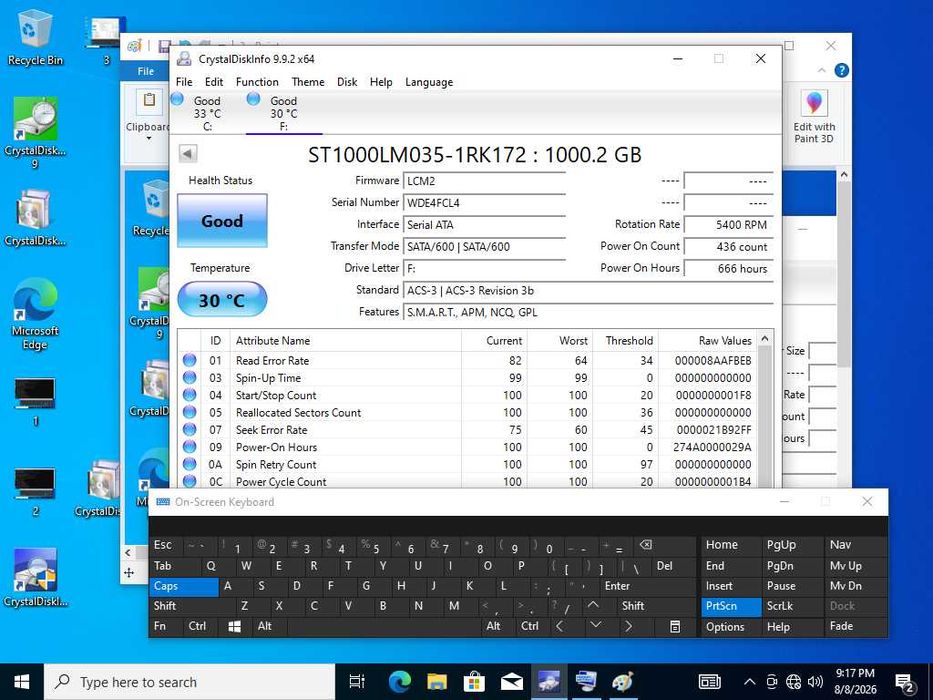Open the File menu in CrystalDiskInfo
The height and width of the screenshot is (700, 933).
click(x=184, y=82)
